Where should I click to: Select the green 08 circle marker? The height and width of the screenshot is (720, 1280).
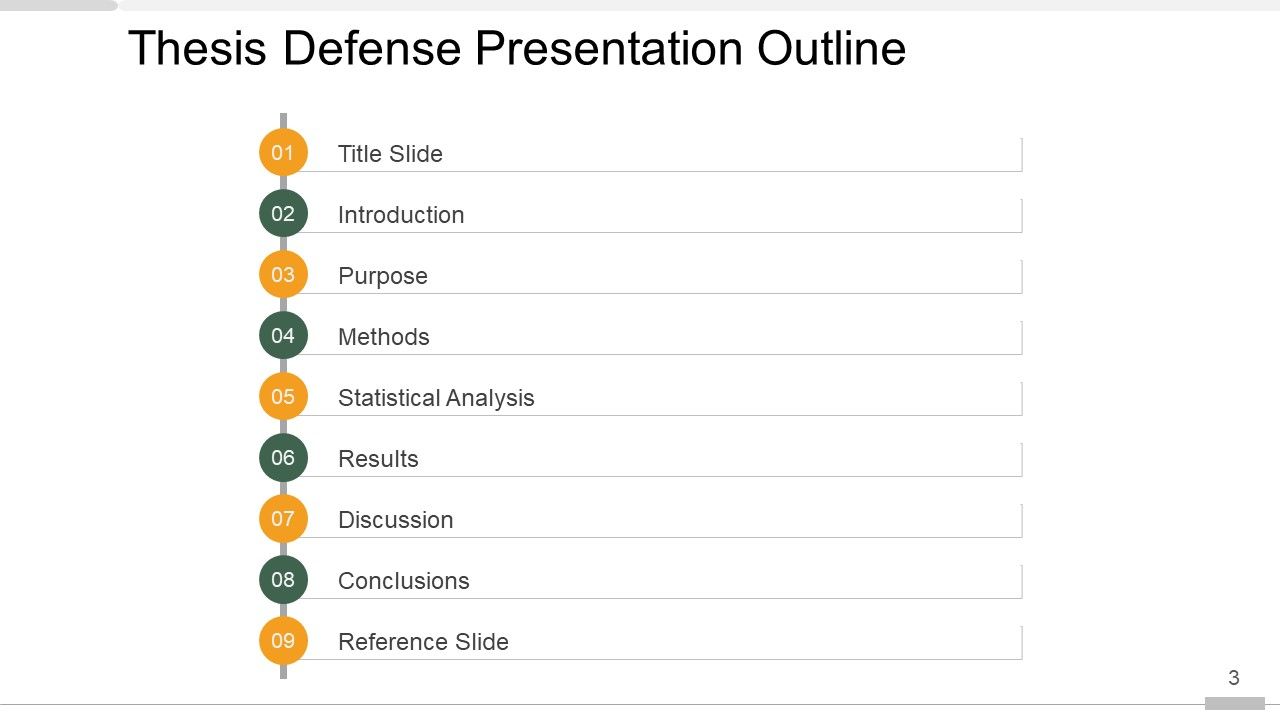click(x=283, y=580)
